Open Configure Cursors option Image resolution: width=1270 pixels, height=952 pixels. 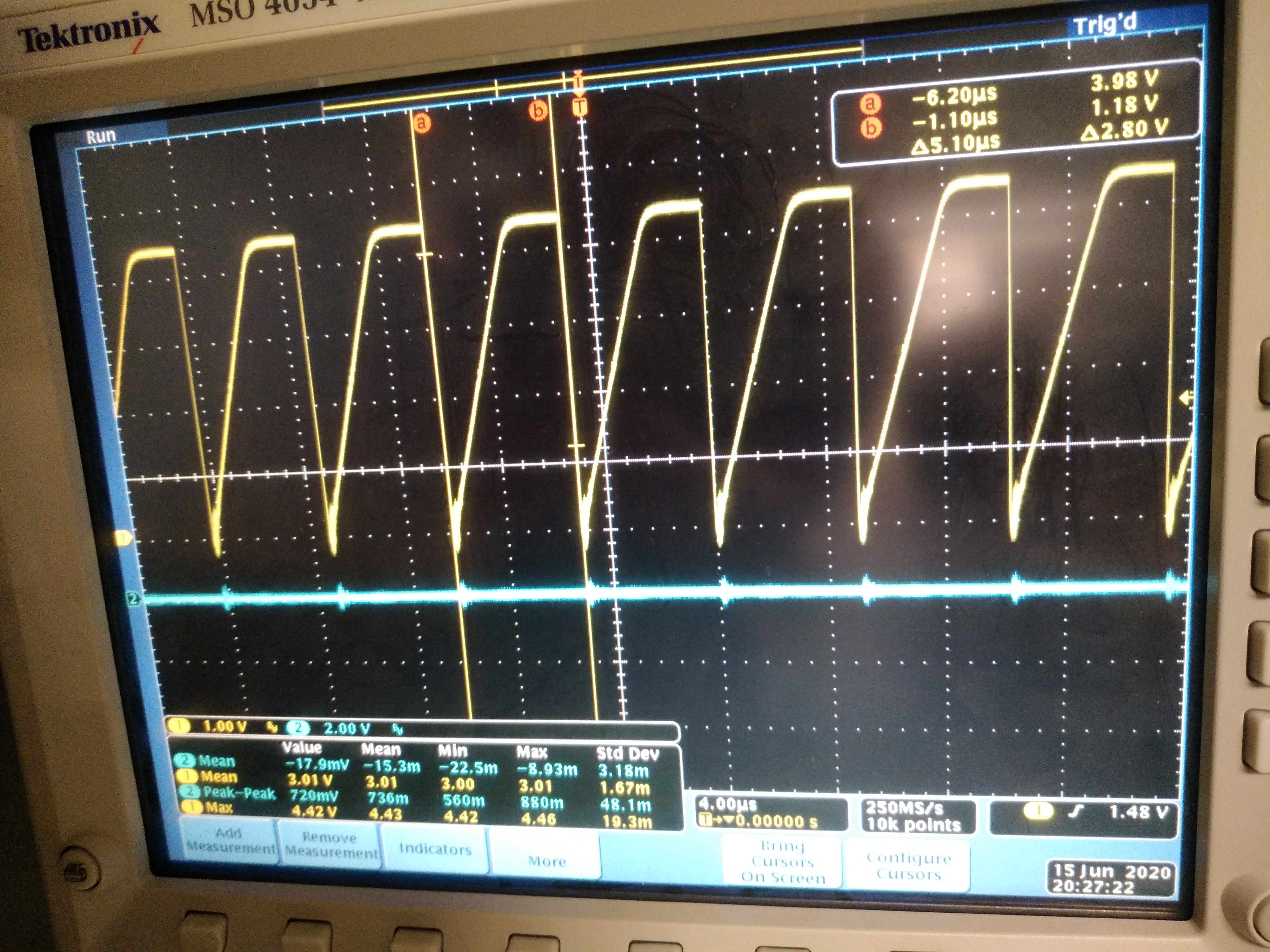[x=909, y=866]
